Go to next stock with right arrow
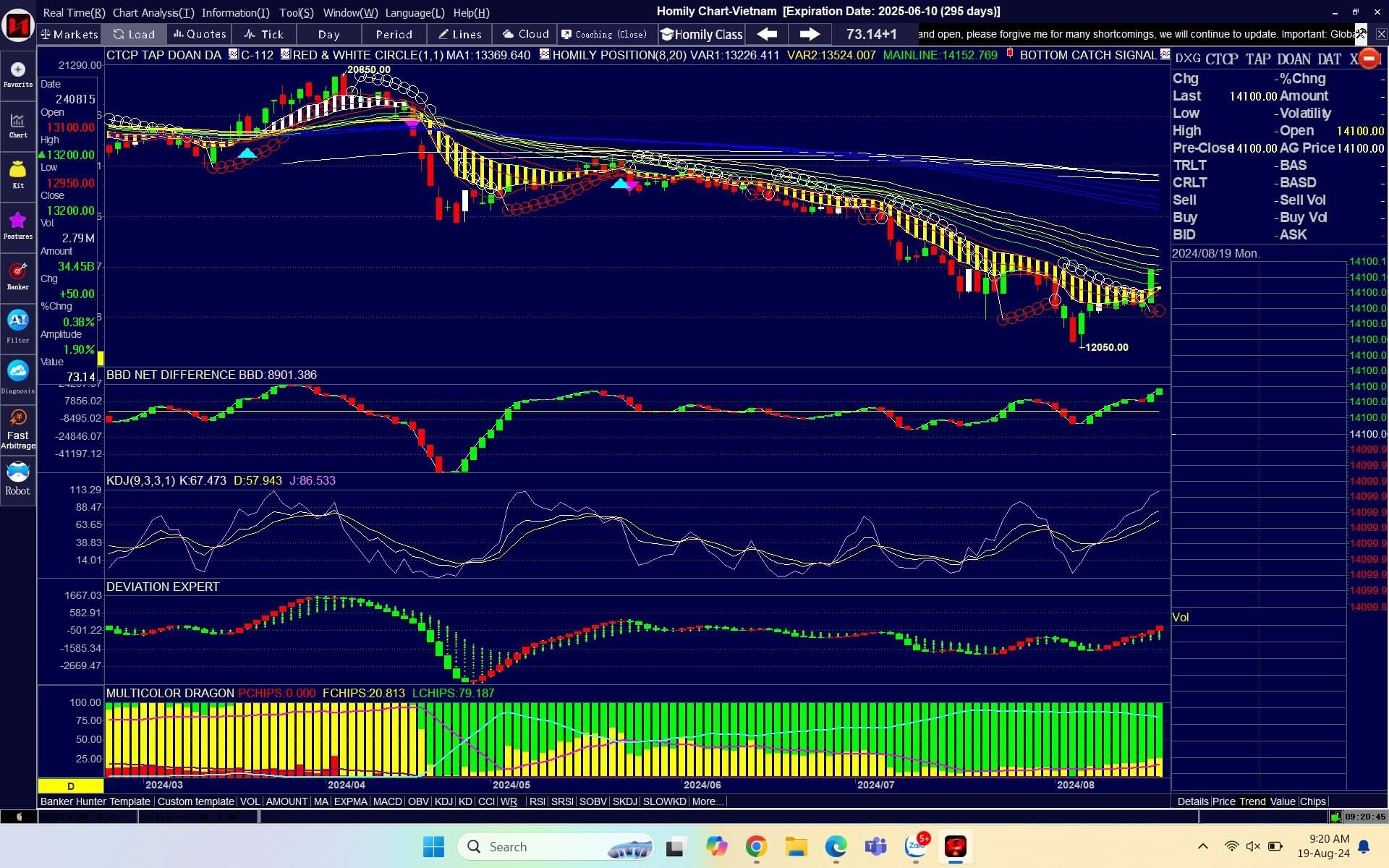The width and height of the screenshot is (1389, 868). 810,34
